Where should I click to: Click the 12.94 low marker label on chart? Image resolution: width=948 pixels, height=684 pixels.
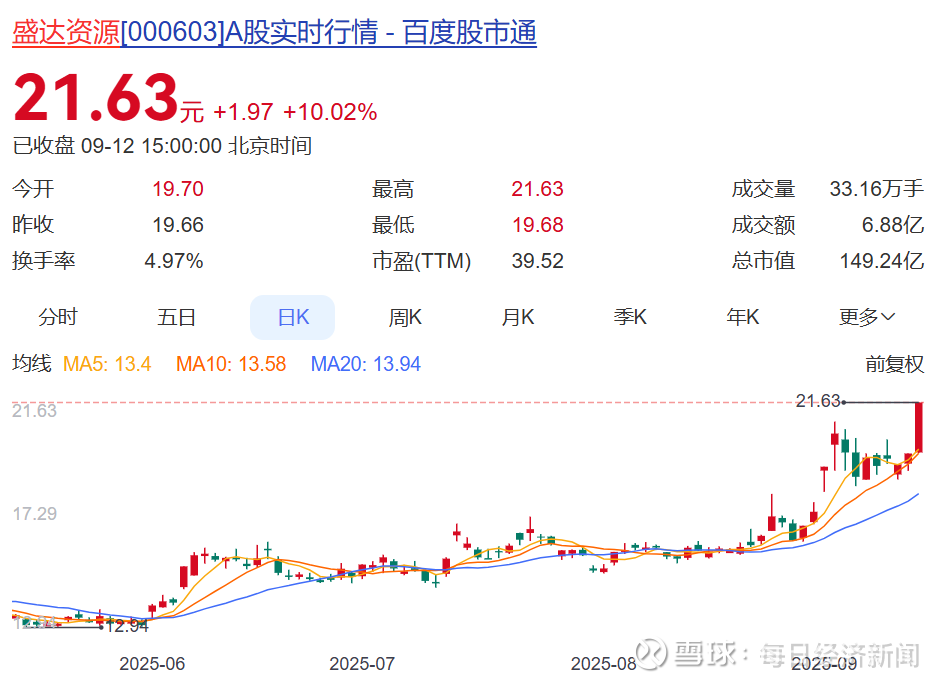click(127, 626)
